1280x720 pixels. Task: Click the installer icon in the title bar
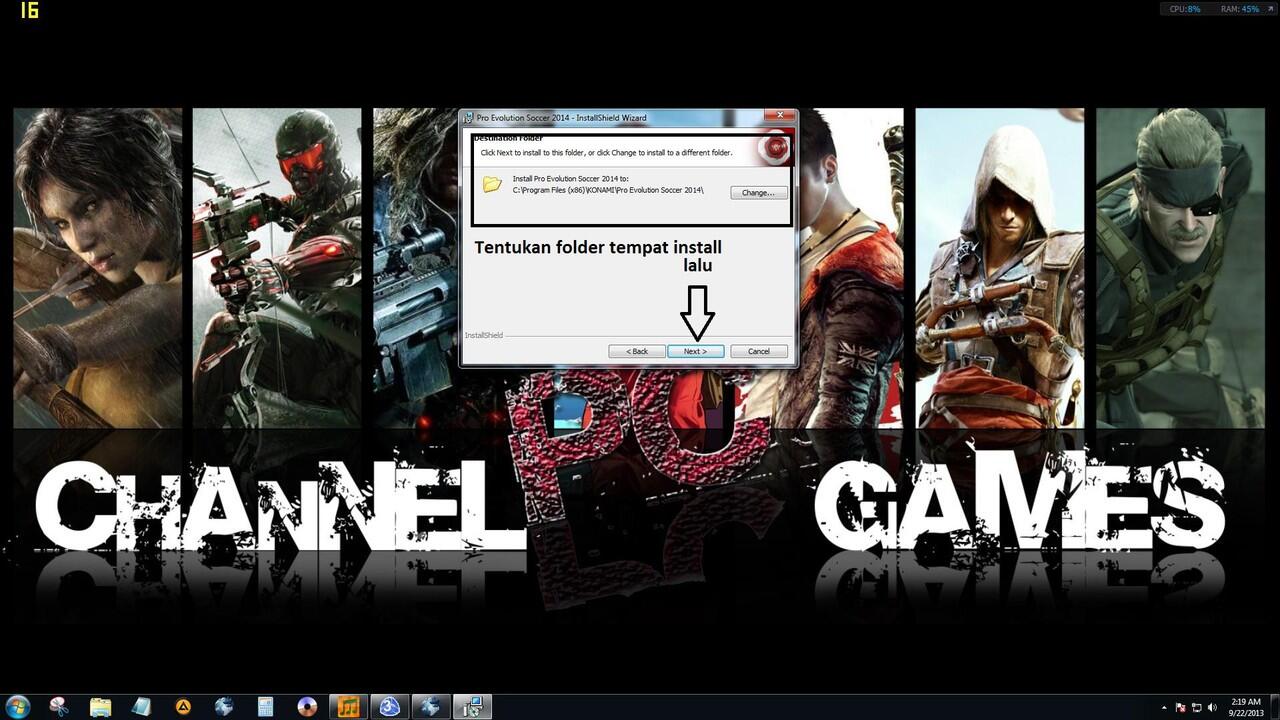click(469, 117)
